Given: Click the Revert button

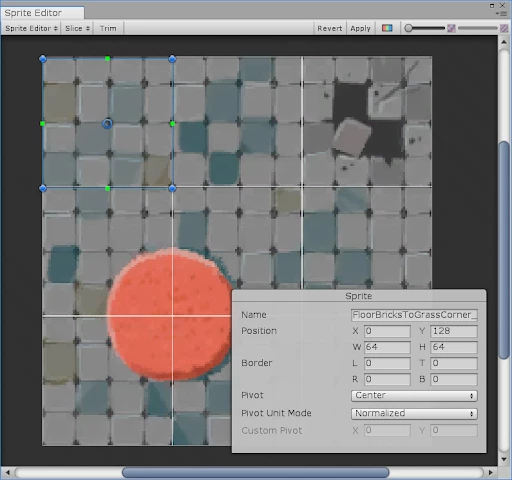Looking at the screenshot, I should click(x=329, y=28).
